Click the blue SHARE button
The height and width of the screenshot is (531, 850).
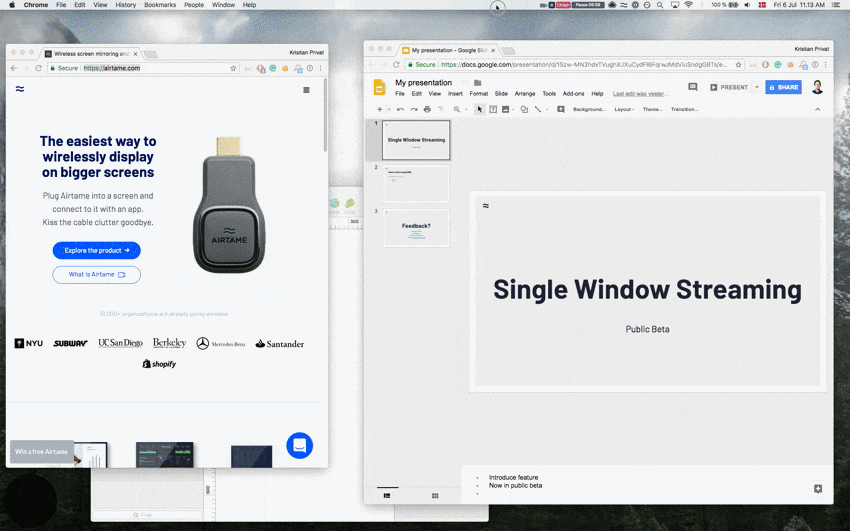coord(783,87)
